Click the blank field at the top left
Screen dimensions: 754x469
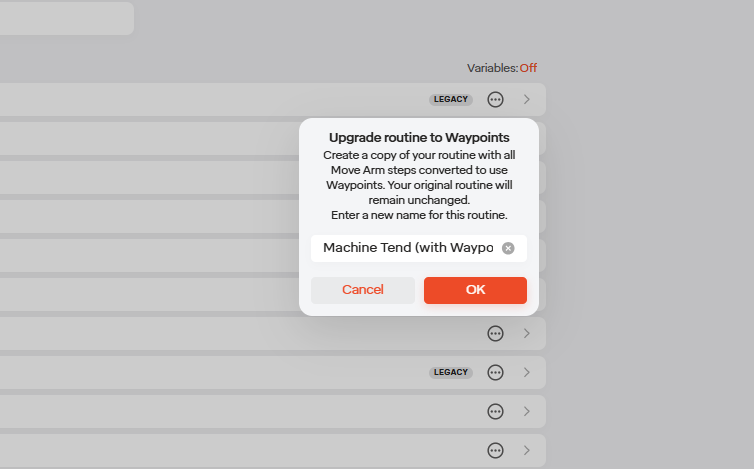tap(66, 18)
